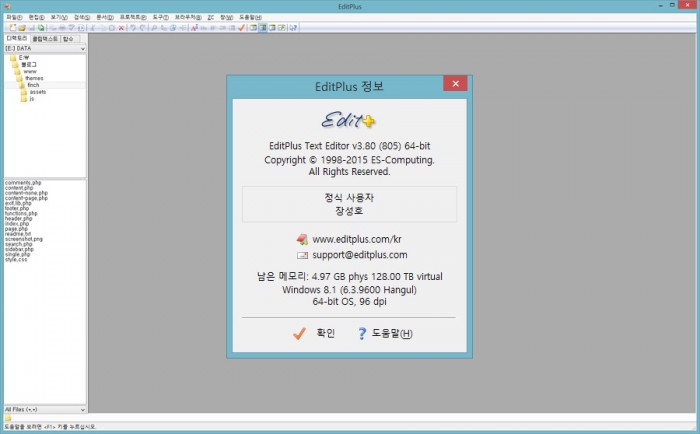Switch to the 클립텍스트 tab
The image size is (700, 434).
(x=45, y=39)
